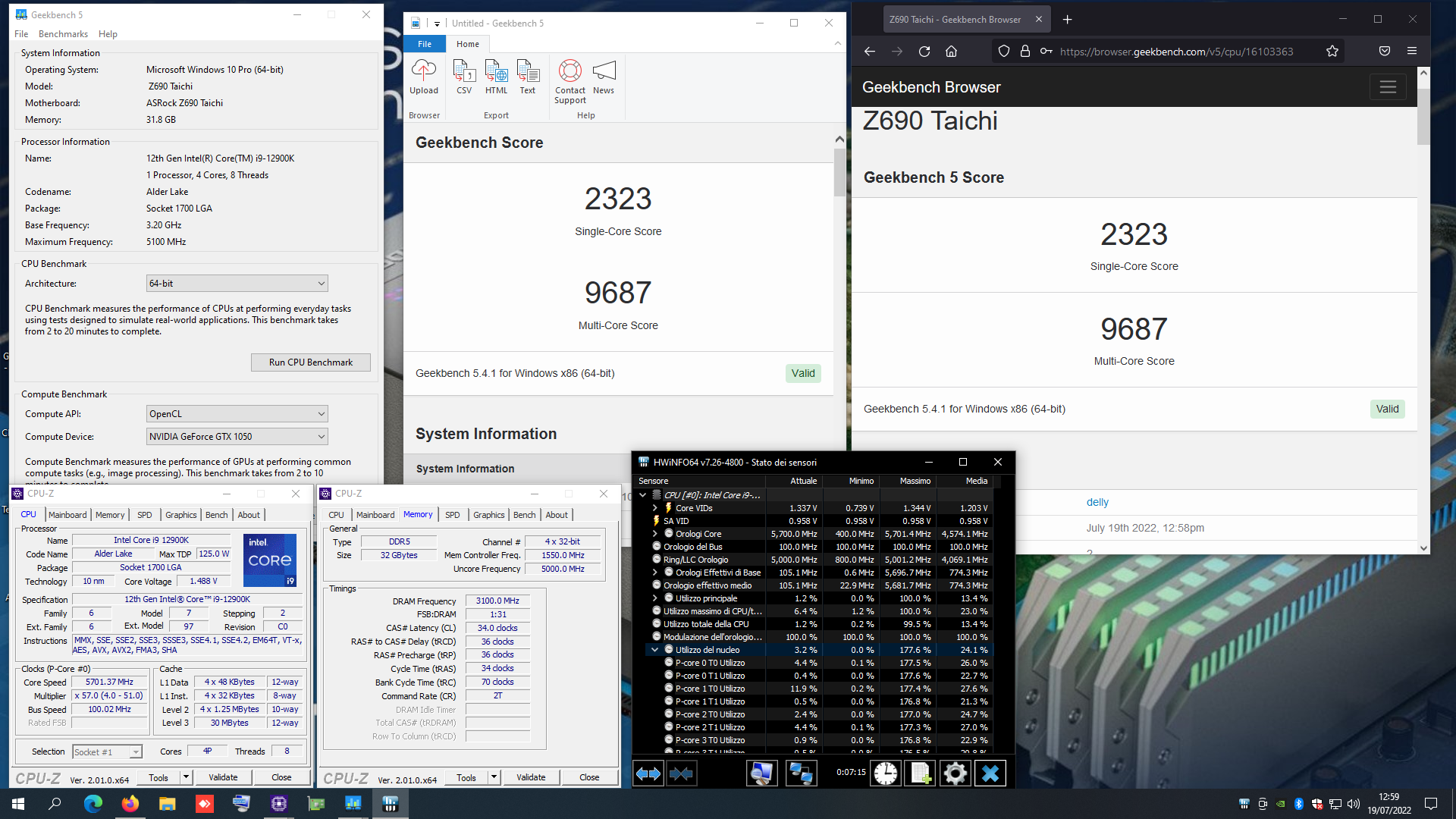Open Tools dropdown arrow in left CPU-Z

tap(186, 777)
